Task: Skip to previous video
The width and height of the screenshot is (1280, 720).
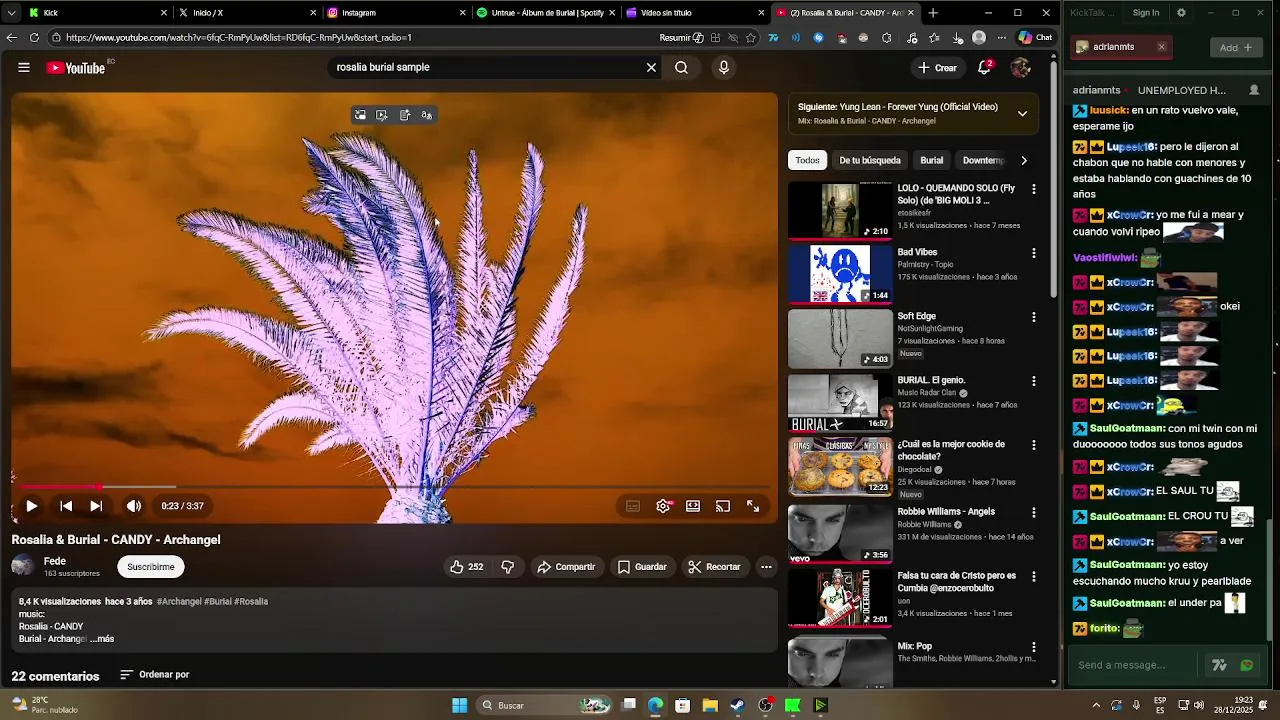Action: 66,506
